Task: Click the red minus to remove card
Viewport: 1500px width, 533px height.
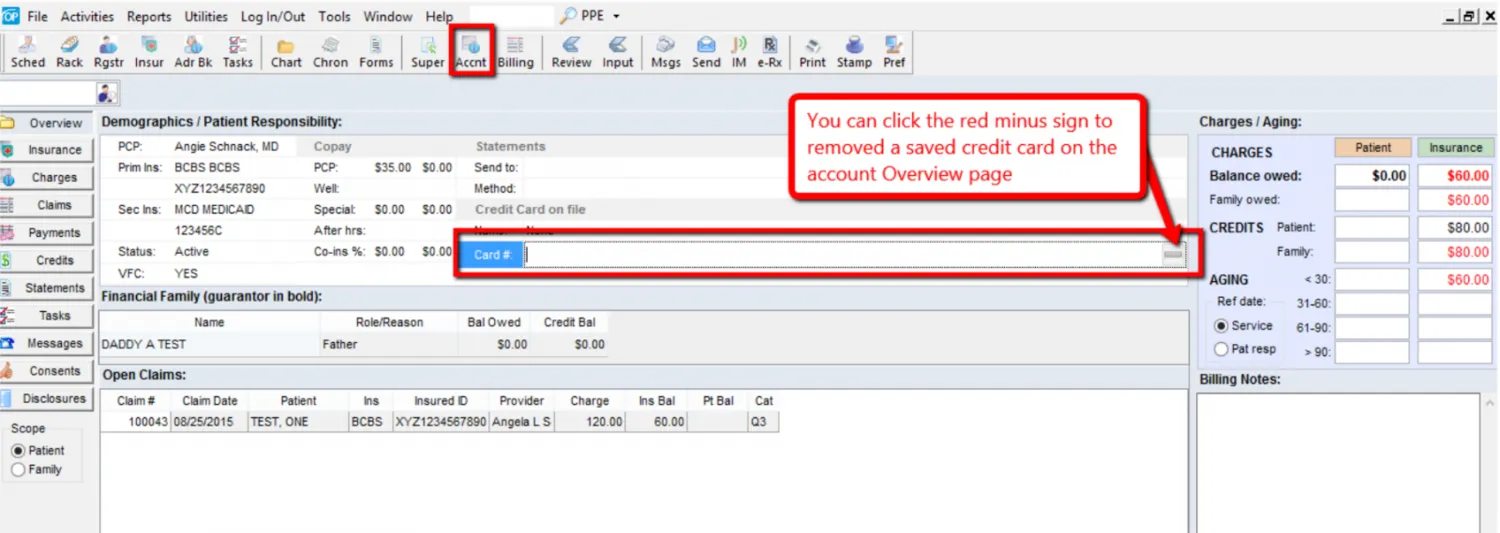Action: click(x=1173, y=255)
